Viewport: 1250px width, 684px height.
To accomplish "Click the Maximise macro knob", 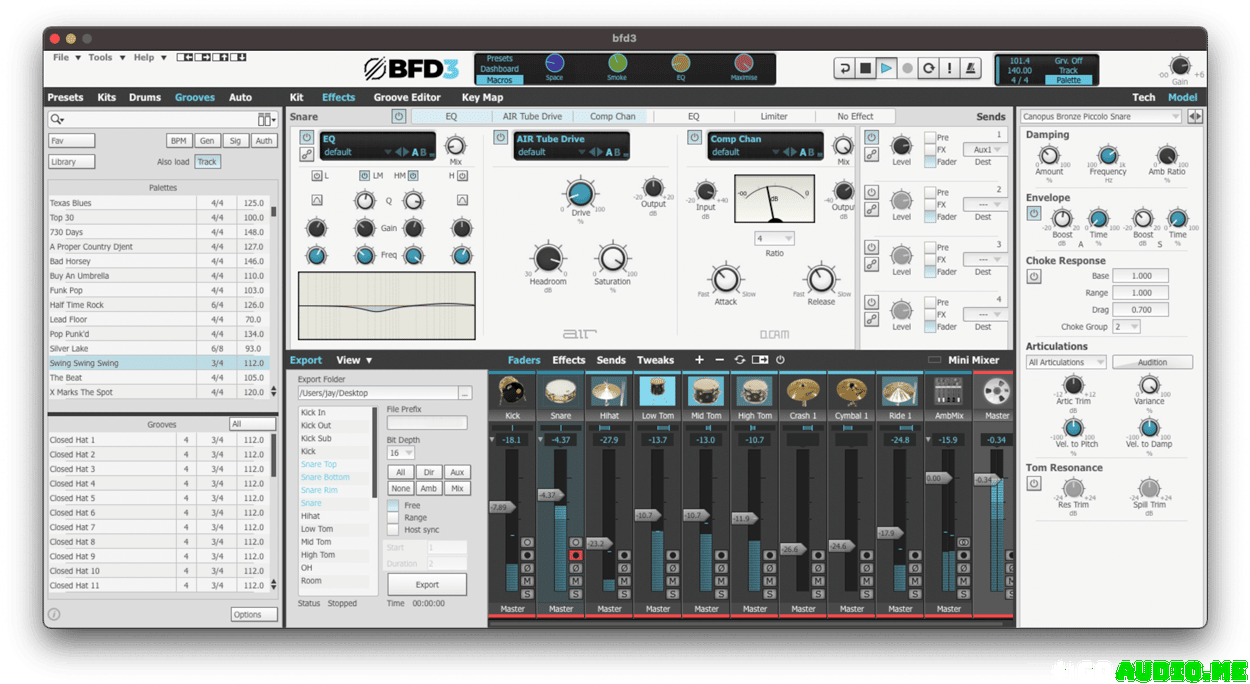I will coord(743,64).
